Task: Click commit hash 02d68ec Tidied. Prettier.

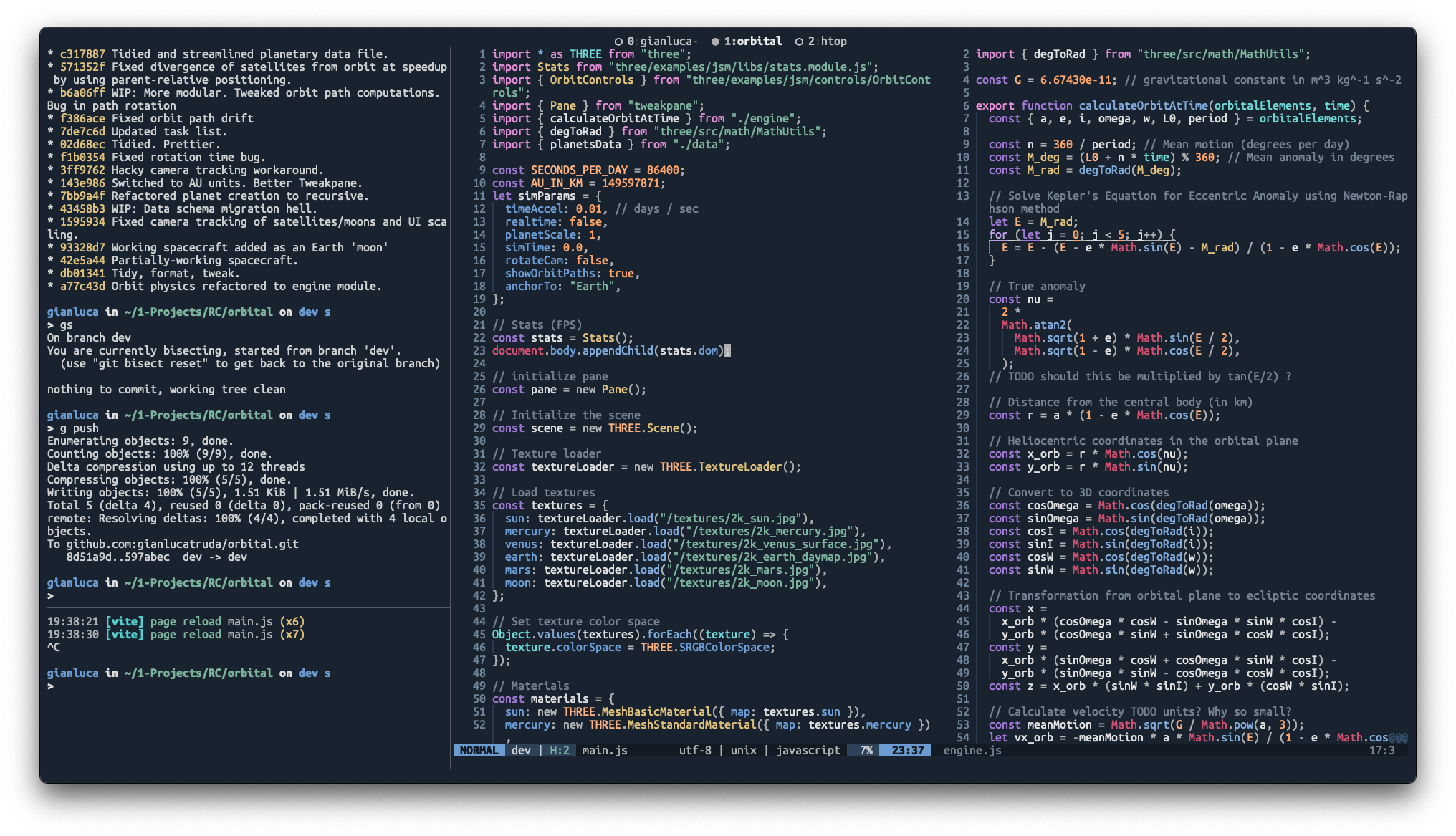Action: [82, 144]
